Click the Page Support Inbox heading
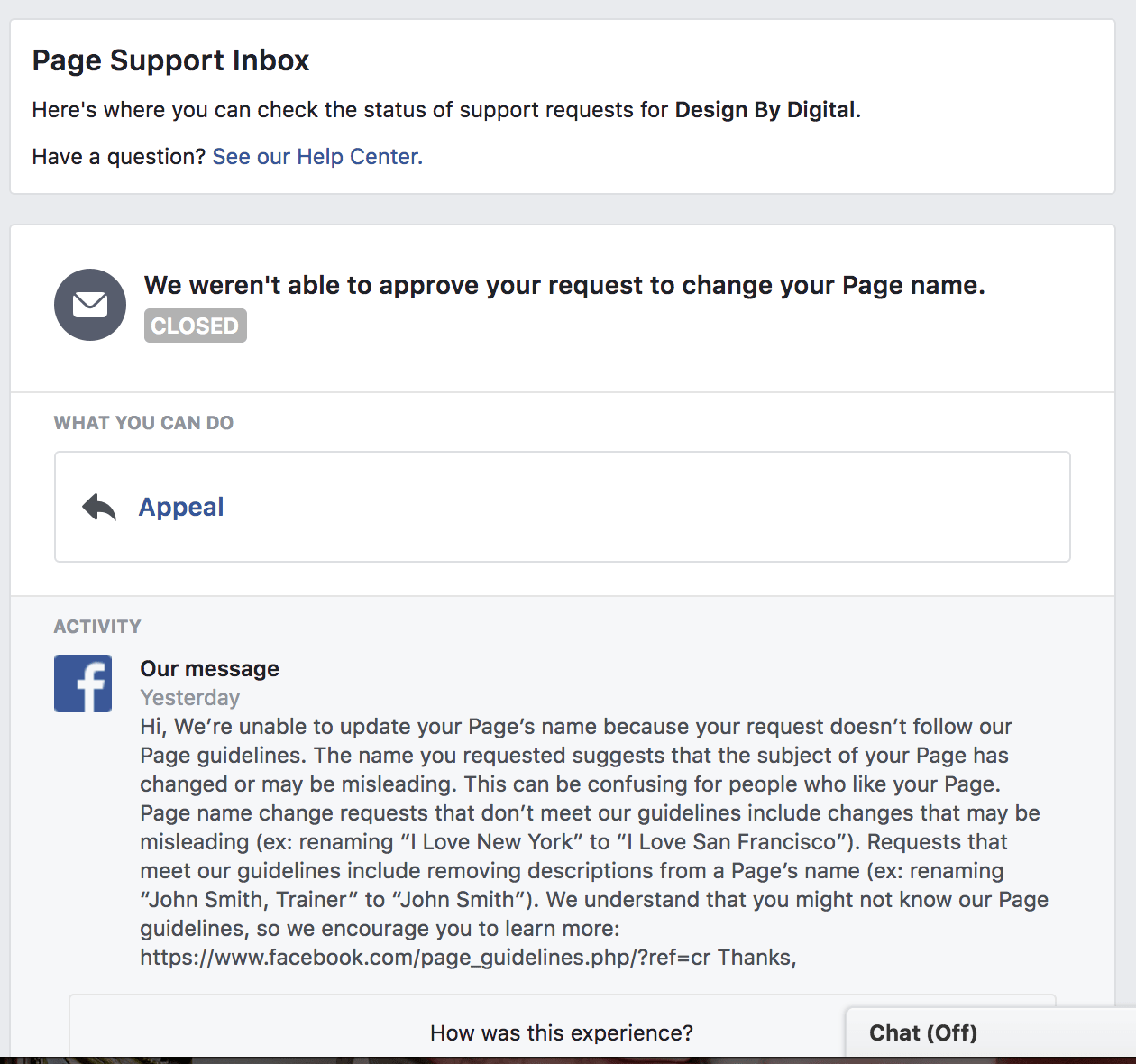 pyautogui.click(x=171, y=60)
